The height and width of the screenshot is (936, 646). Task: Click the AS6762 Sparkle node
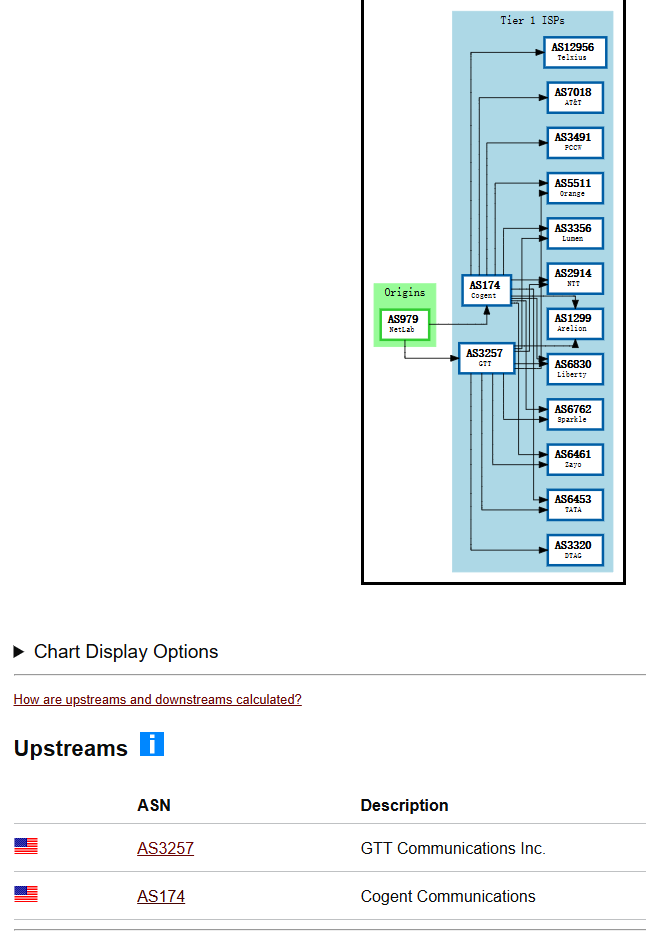pyautogui.click(x=575, y=414)
